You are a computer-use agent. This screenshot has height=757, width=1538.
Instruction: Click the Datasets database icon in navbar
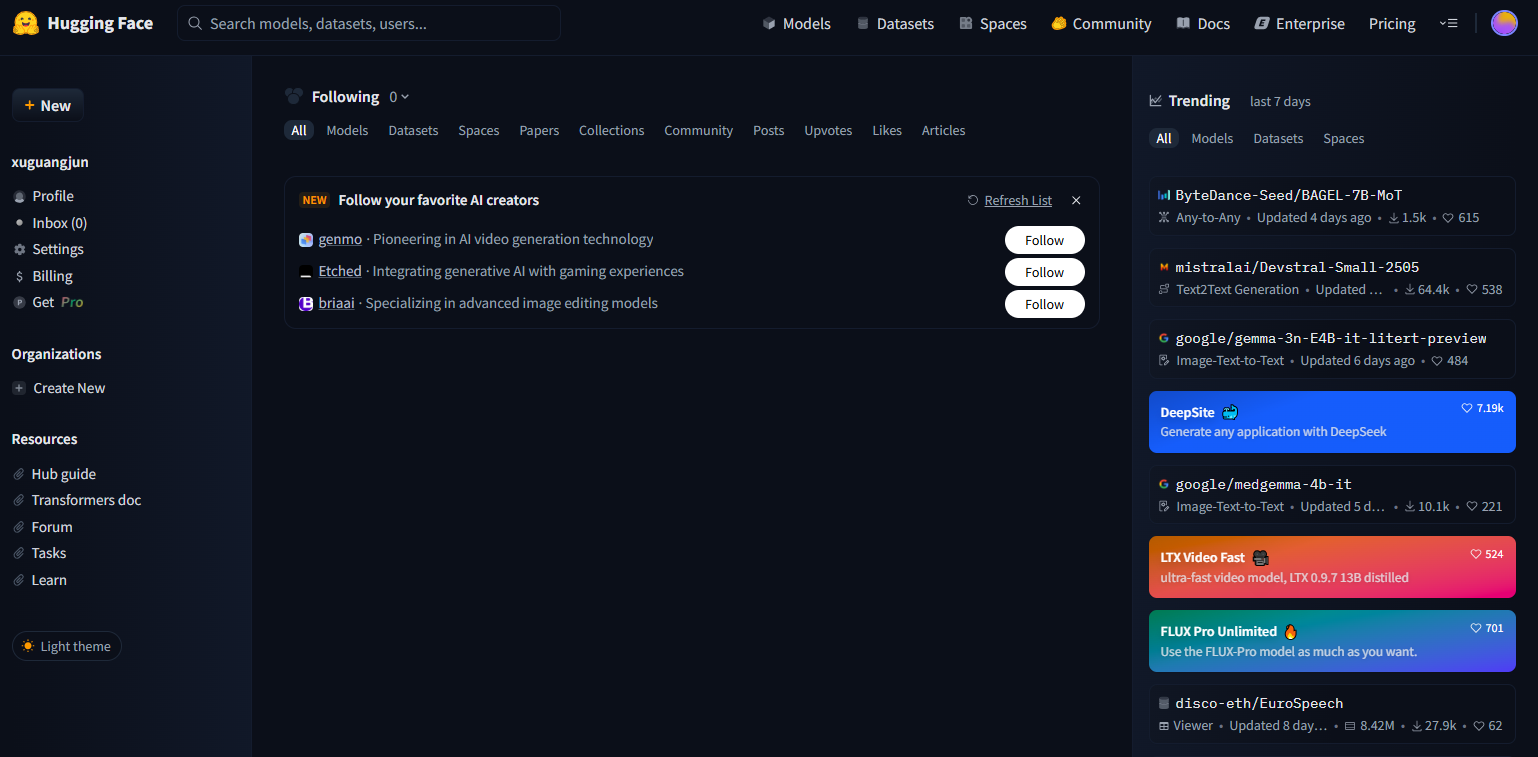[x=863, y=23]
